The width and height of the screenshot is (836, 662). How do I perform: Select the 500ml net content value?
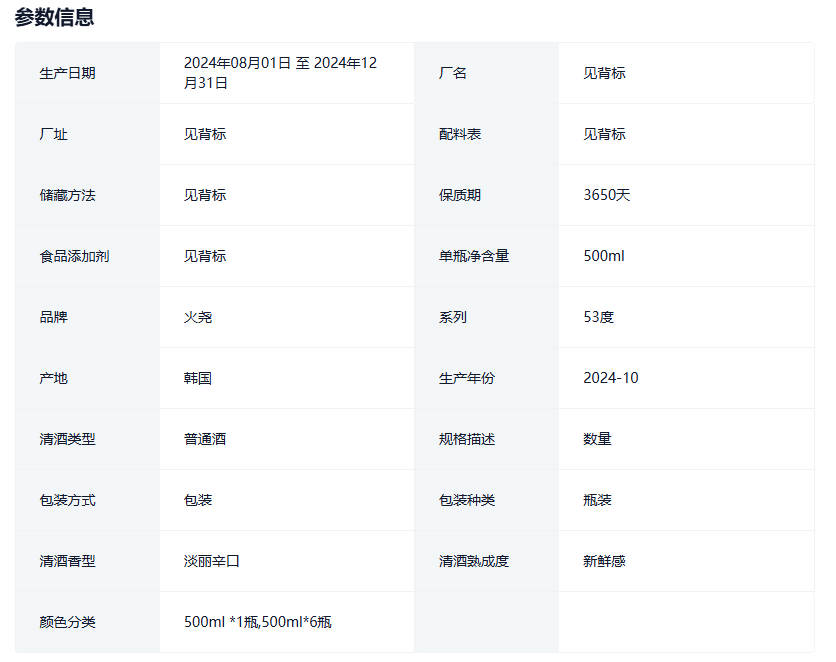pyautogui.click(x=603, y=256)
